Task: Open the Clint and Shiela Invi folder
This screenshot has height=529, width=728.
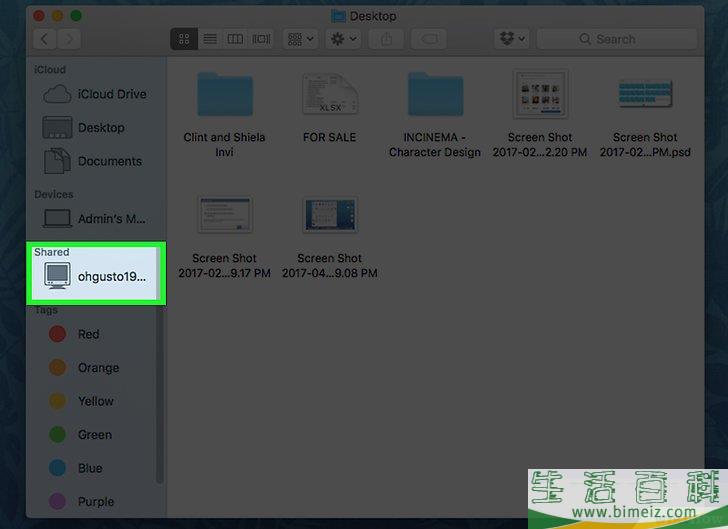Action: pyautogui.click(x=224, y=95)
